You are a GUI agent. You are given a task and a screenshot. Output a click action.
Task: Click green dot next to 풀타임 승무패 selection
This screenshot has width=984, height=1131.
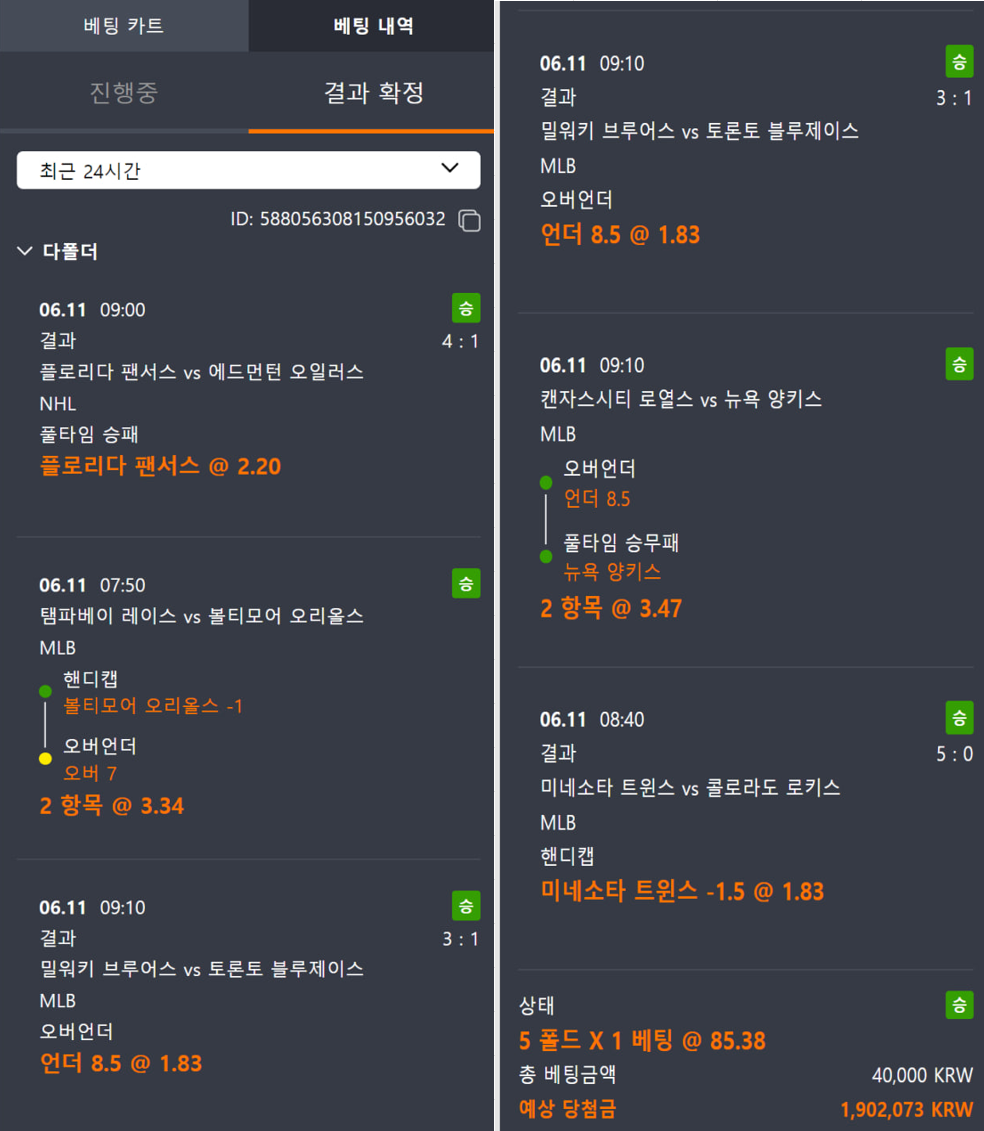point(546,556)
